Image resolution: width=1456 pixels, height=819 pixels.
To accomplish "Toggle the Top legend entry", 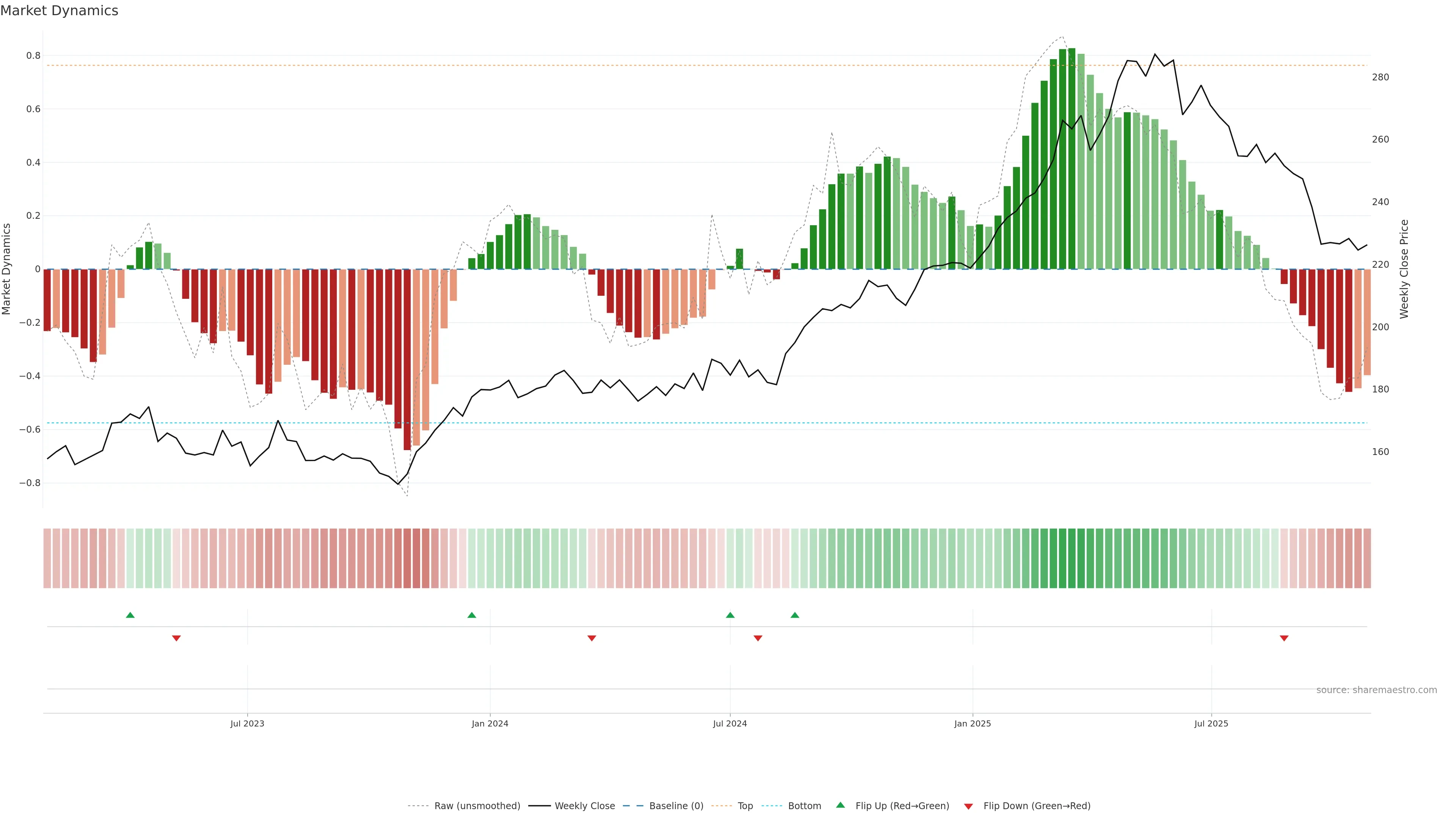I will [745, 806].
